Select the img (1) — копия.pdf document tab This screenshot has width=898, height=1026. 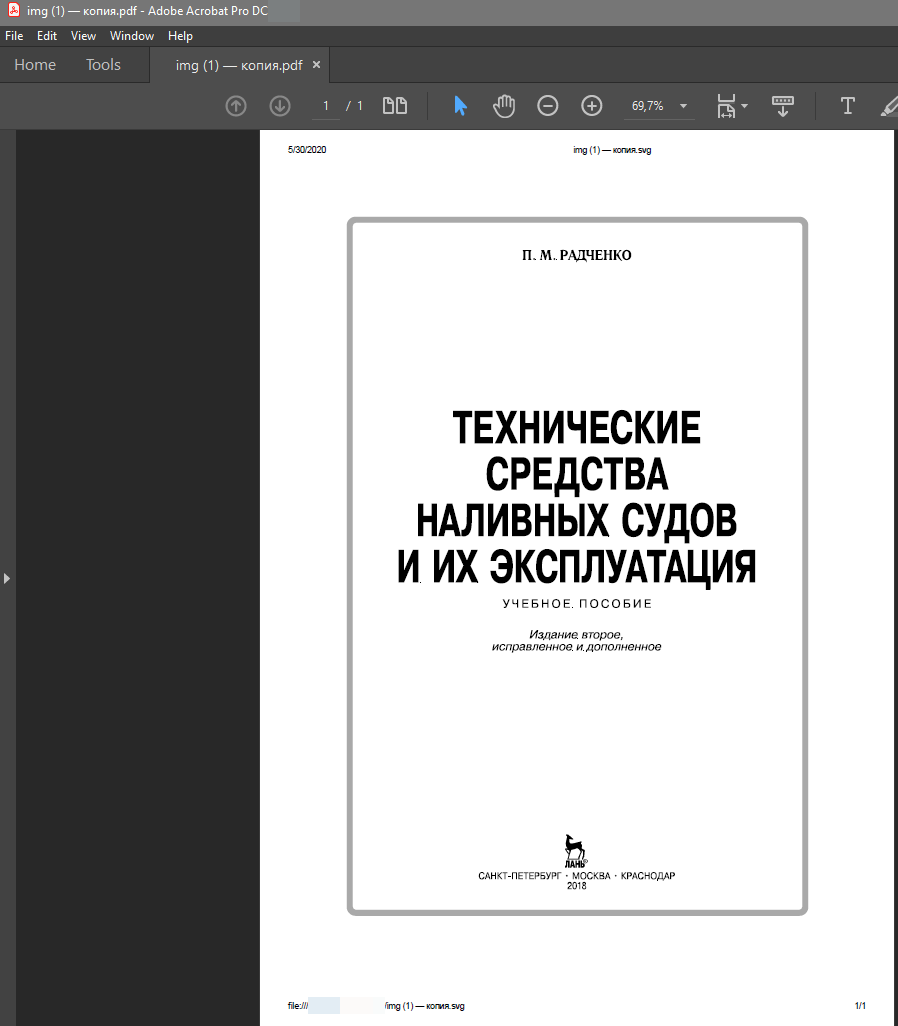coord(239,65)
